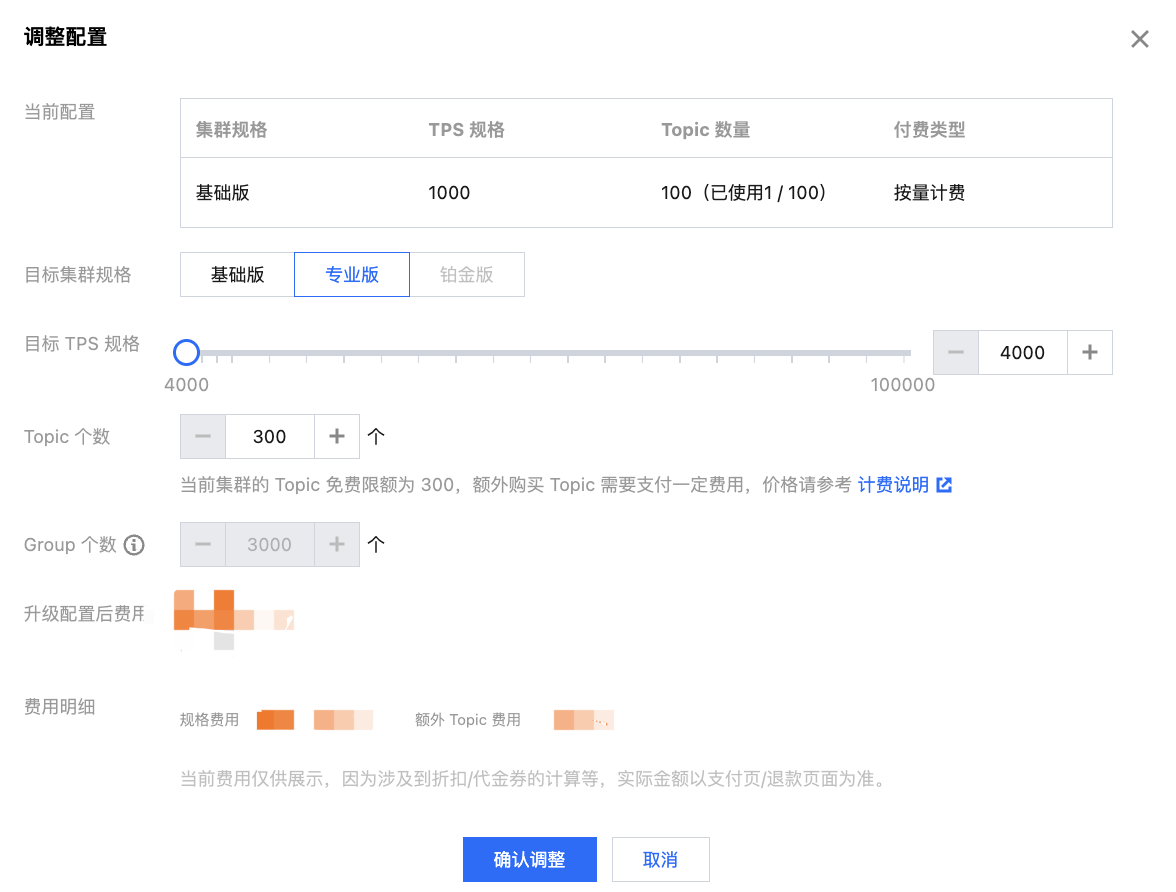Increase target TPS value with plus button
The height and width of the screenshot is (892, 1176).
[1090, 353]
